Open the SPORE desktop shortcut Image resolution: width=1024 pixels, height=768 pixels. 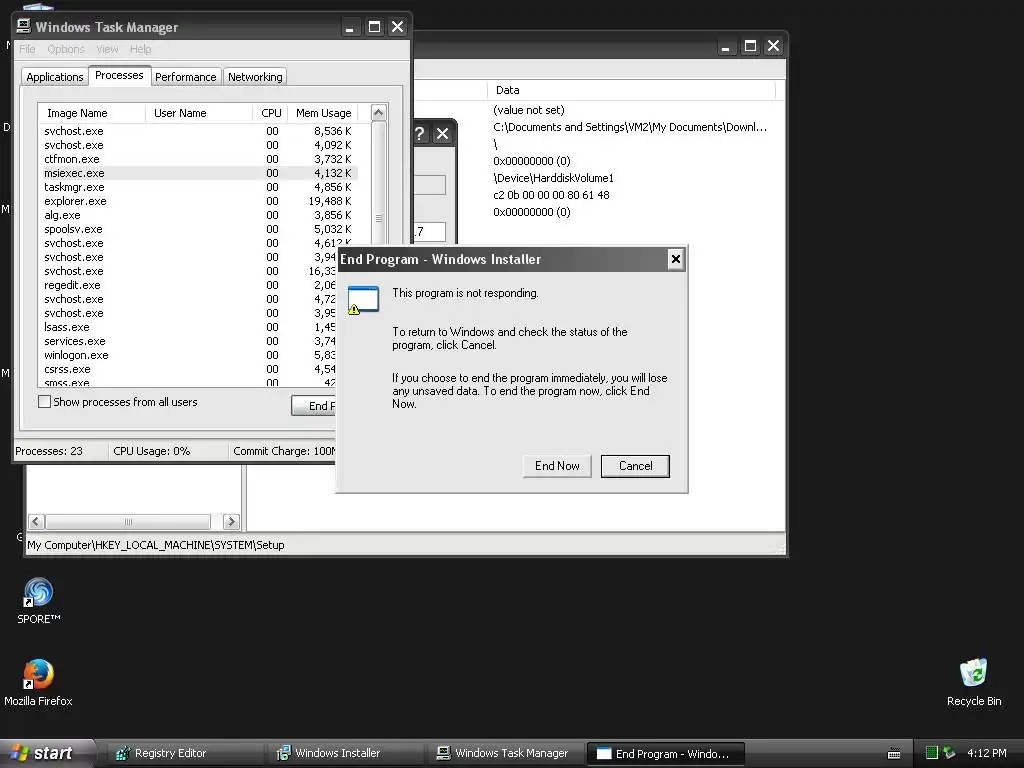pyautogui.click(x=39, y=601)
